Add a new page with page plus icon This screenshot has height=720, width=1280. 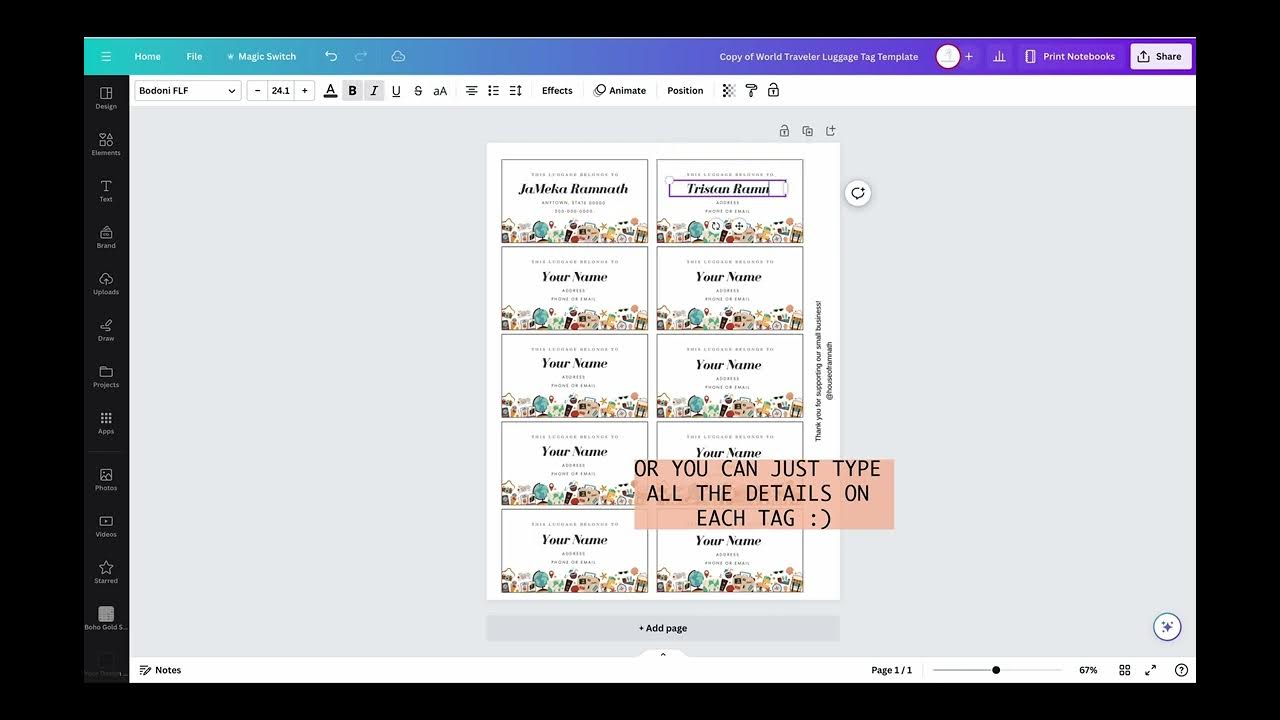coord(830,131)
